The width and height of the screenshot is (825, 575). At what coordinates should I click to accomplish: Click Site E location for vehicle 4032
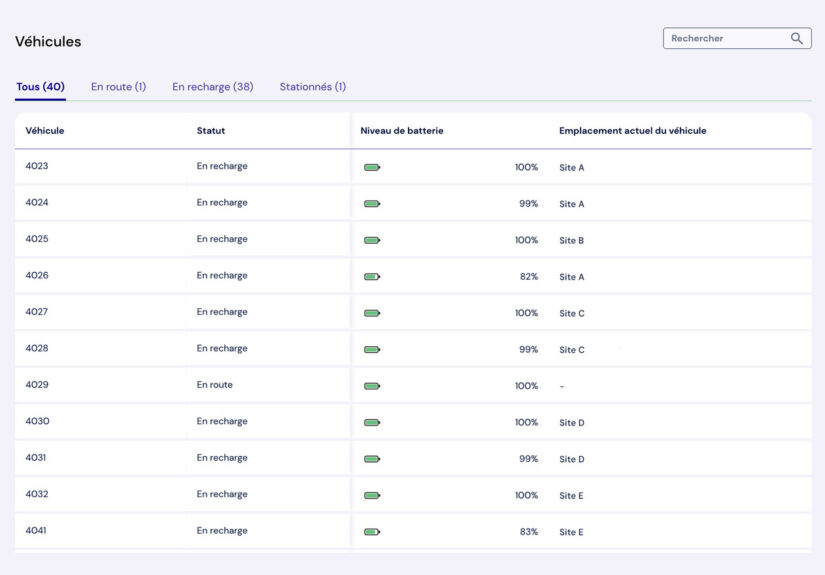click(571, 496)
